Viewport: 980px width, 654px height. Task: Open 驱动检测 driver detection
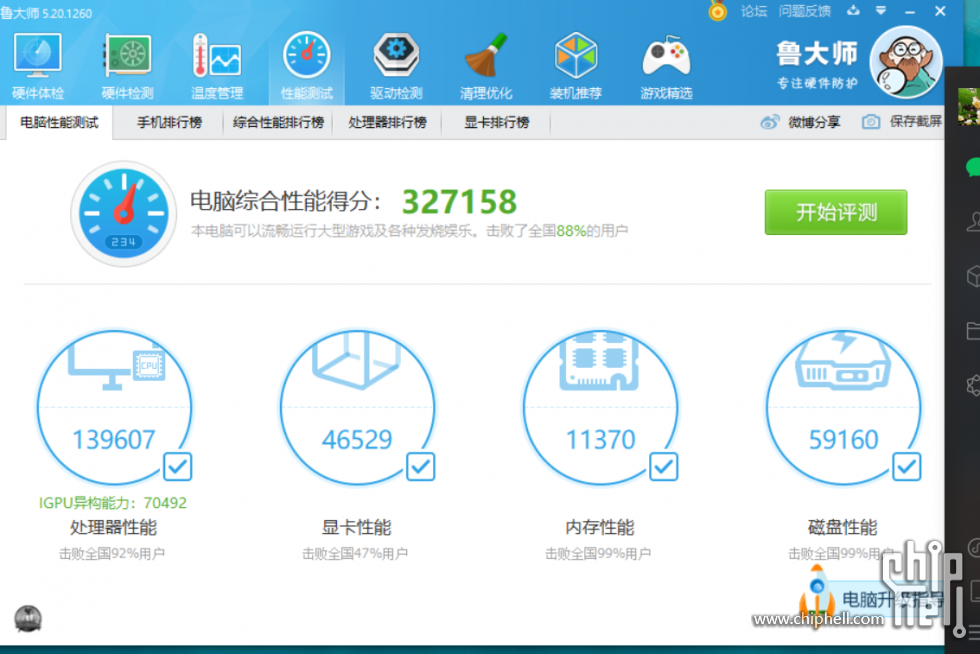coord(396,66)
